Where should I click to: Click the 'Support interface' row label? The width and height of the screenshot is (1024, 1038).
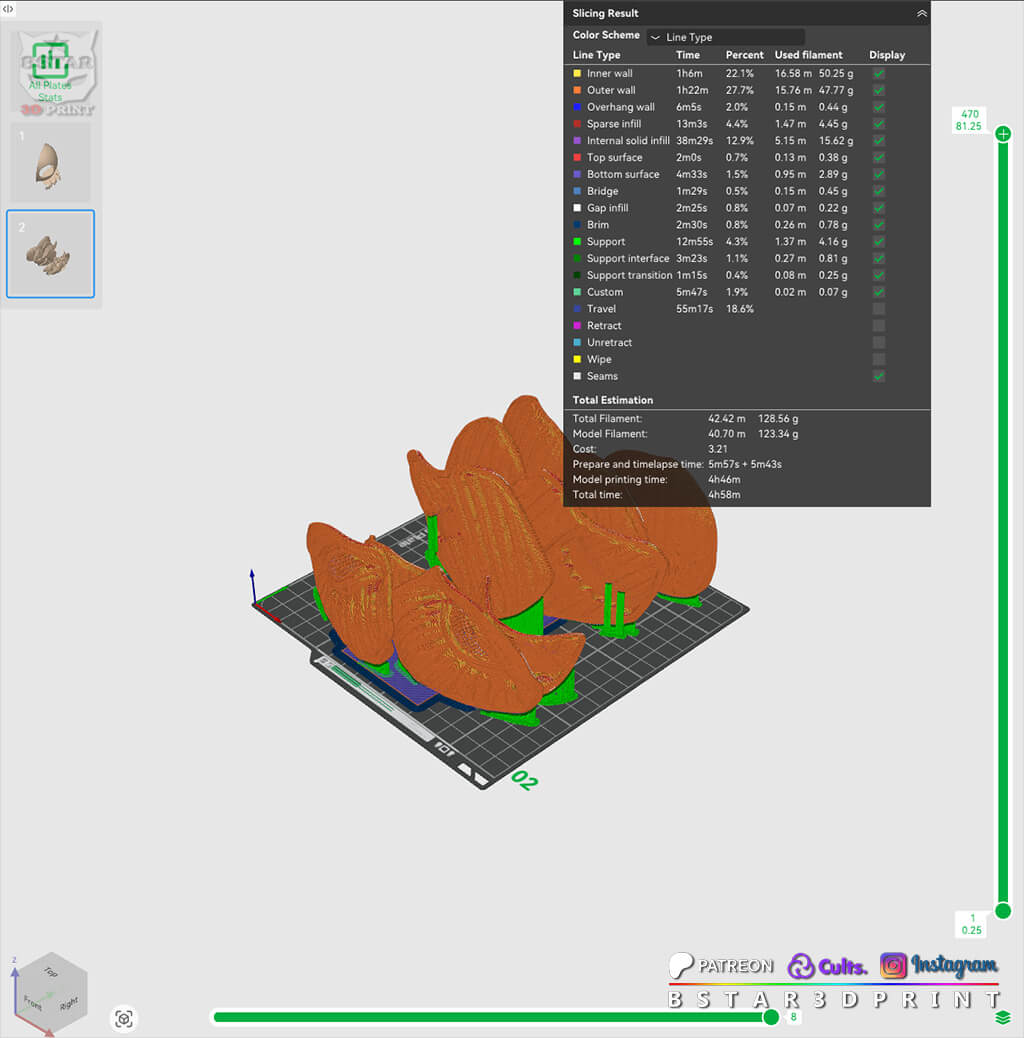coord(628,259)
